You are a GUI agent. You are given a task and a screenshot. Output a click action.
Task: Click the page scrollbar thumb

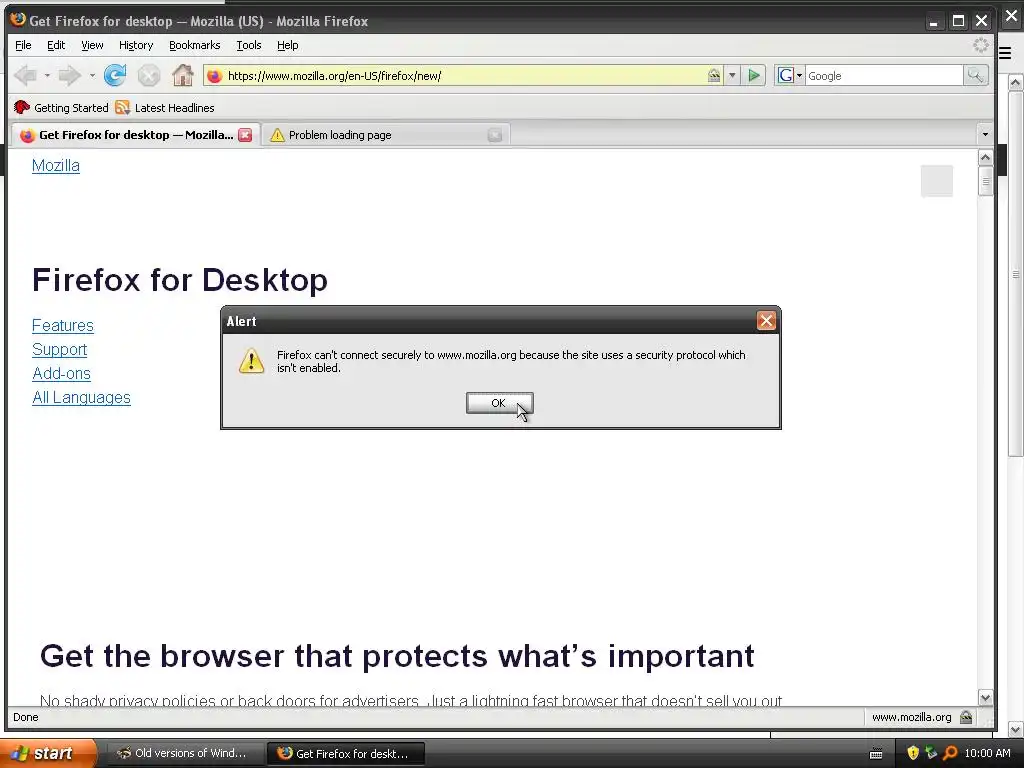coord(985,181)
